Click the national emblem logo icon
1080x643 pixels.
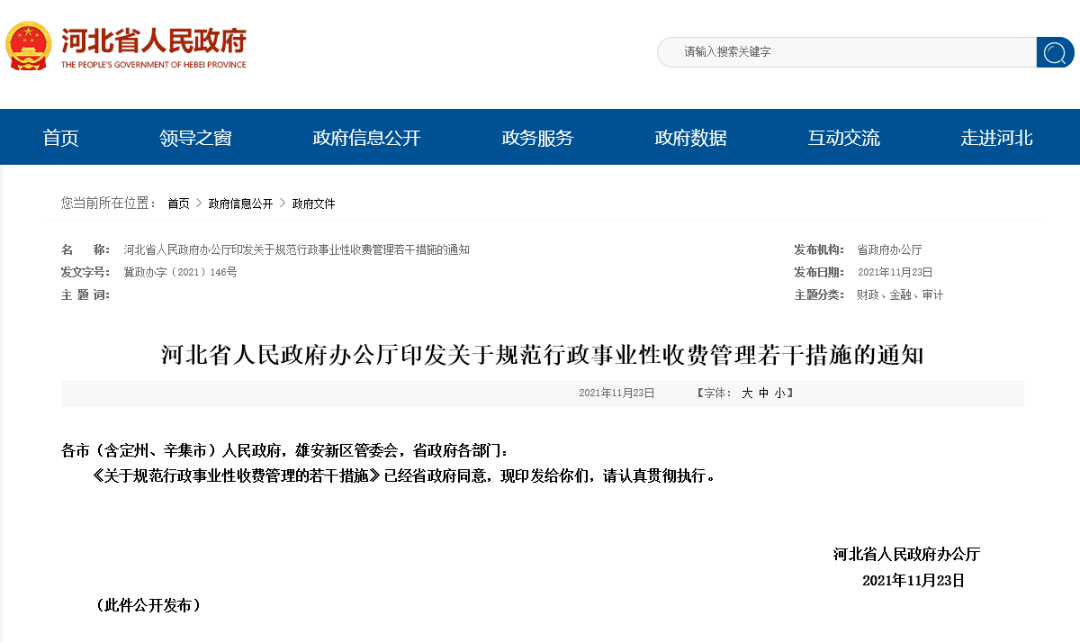(x=28, y=46)
